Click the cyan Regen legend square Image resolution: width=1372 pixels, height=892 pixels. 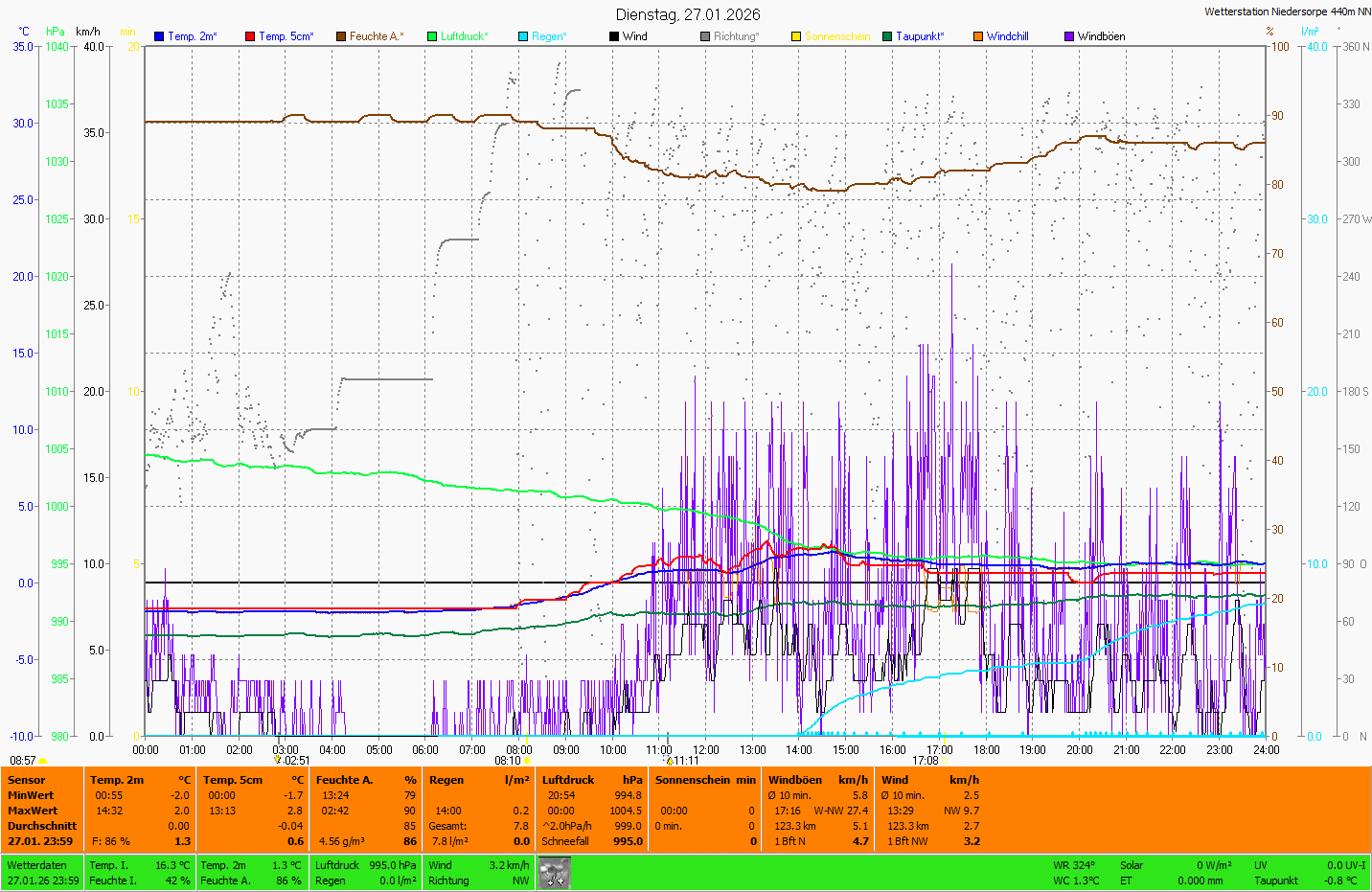tap(523, 36)
